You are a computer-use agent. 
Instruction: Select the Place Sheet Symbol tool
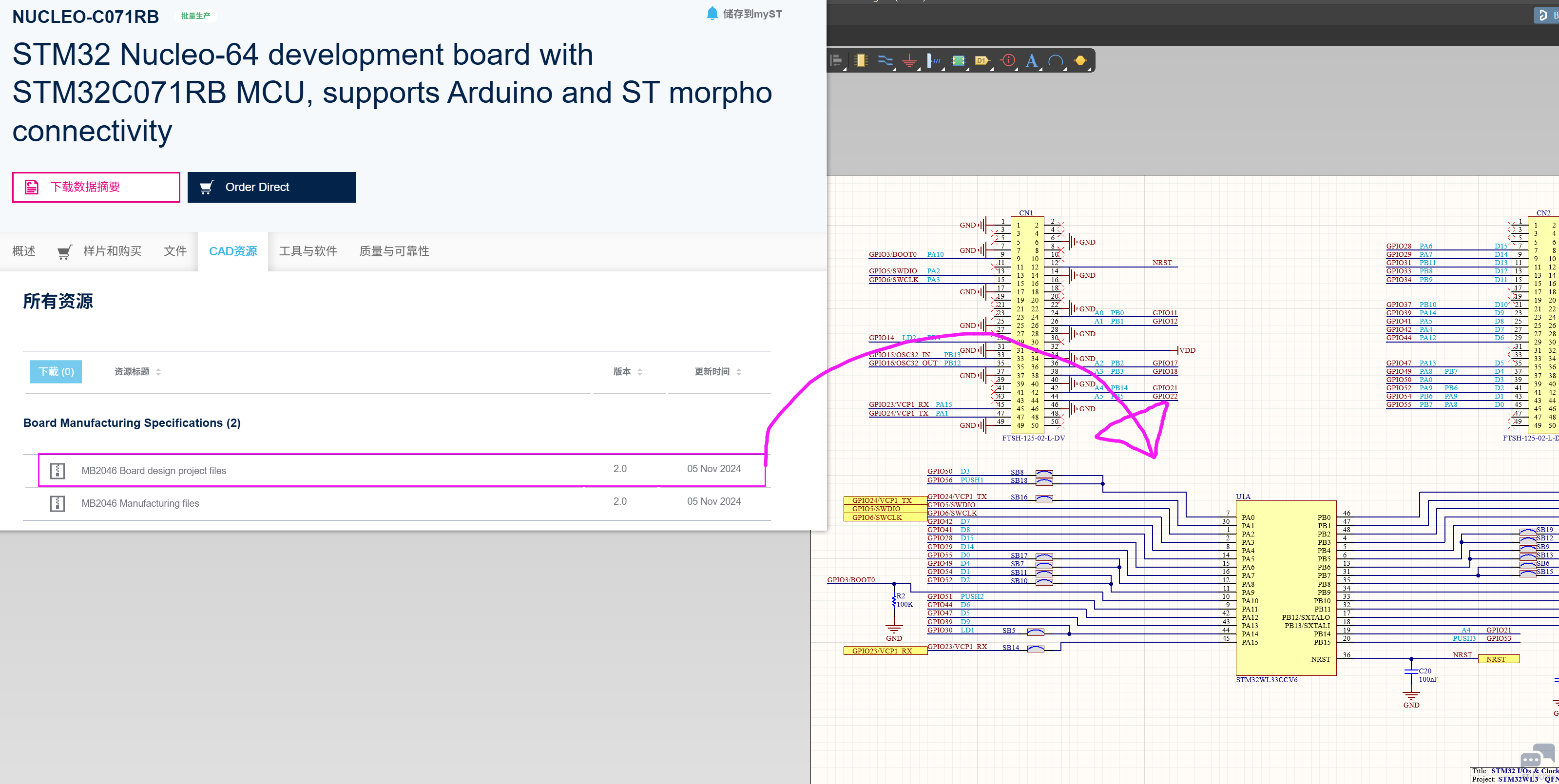(x=958, y=60)
